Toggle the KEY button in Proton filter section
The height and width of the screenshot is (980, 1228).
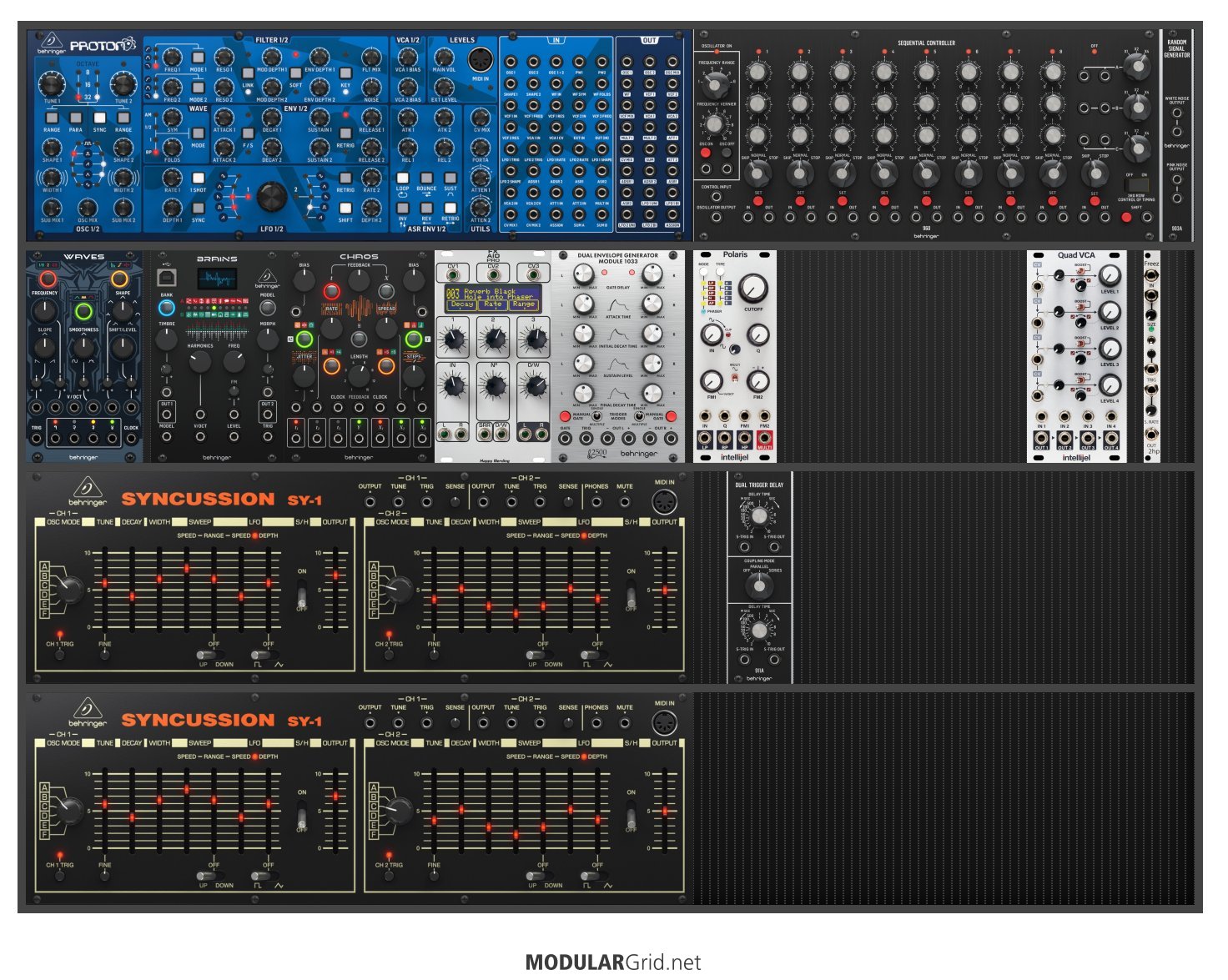[345, 73]
